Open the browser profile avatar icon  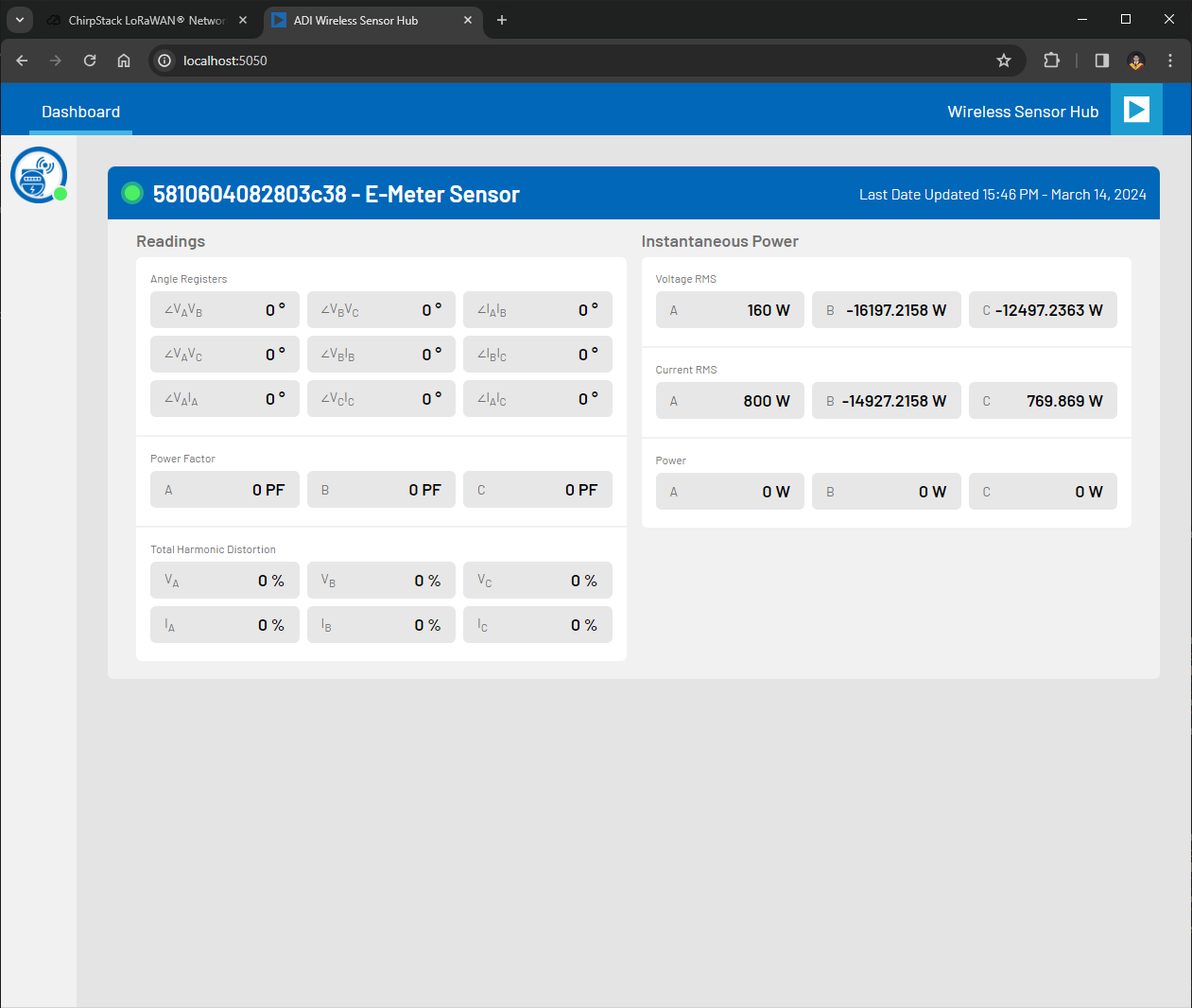(1135, 60)
